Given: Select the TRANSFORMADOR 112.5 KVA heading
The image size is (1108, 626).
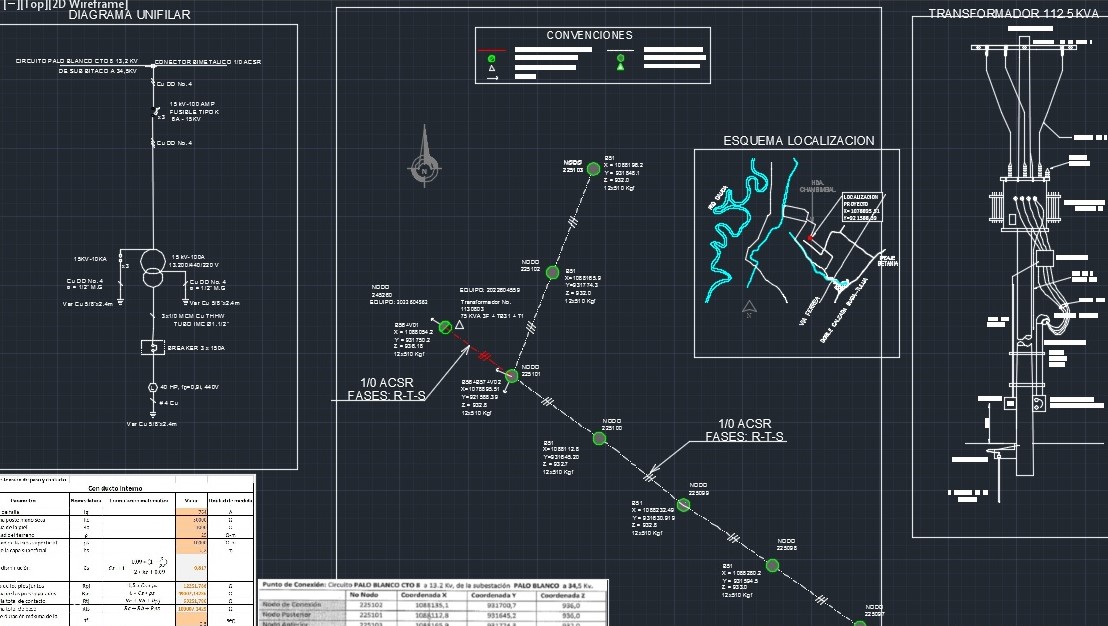Looking at the screenshot, I should 1010,14.
